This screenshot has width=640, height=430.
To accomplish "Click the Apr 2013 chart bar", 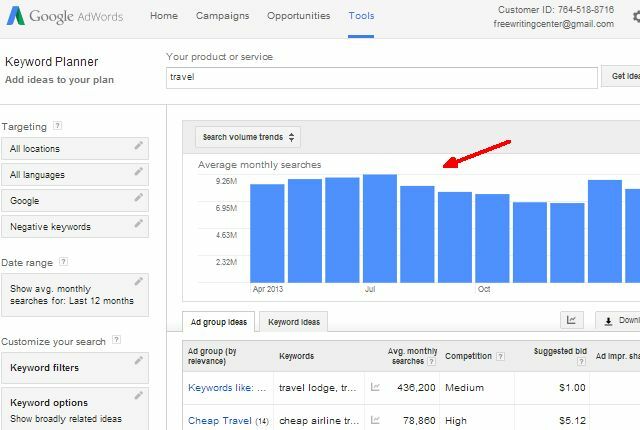I will pos(267,233).
